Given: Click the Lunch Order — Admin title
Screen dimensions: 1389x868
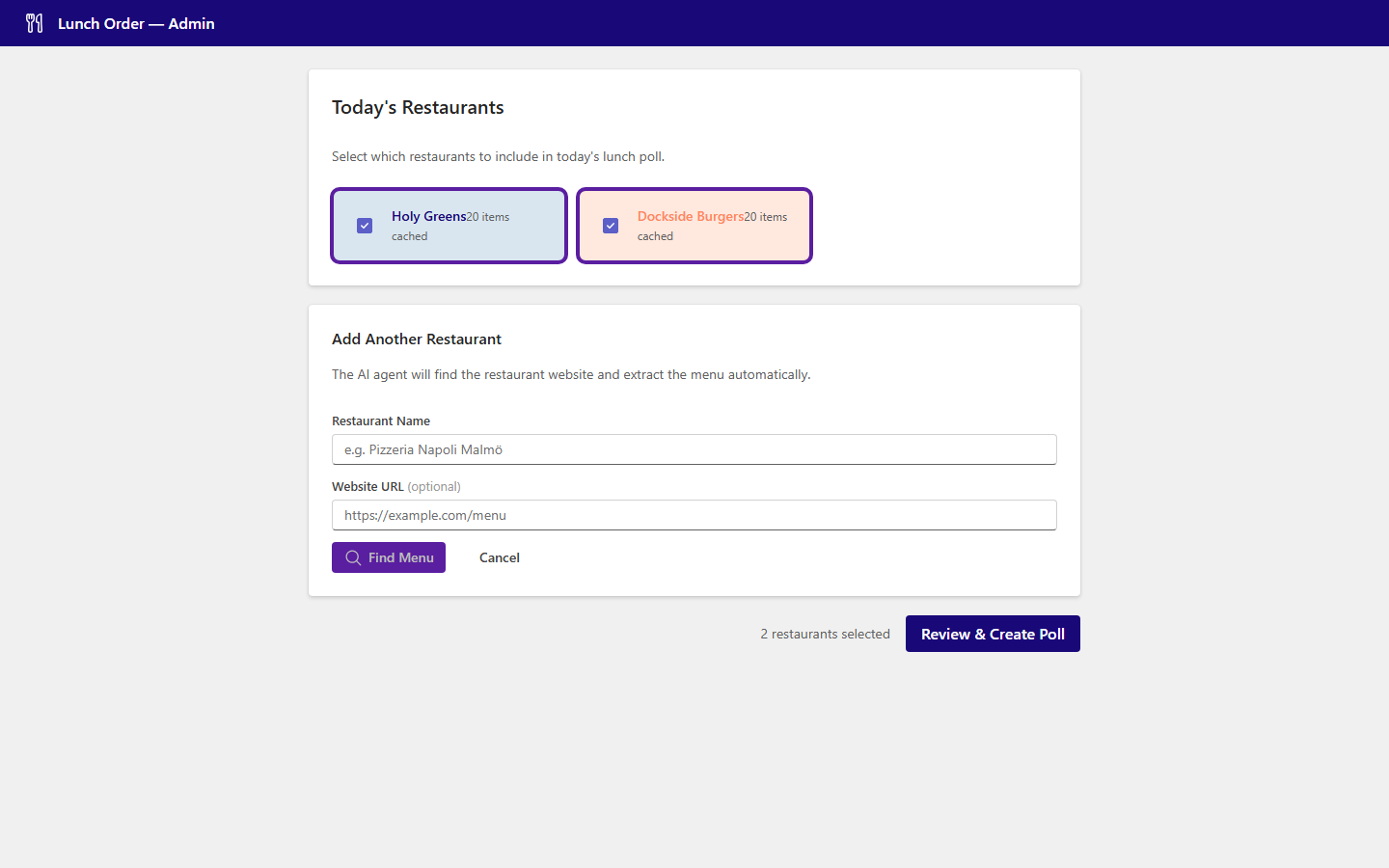Looking at the screenshot, I should click(x=136, y=23).
